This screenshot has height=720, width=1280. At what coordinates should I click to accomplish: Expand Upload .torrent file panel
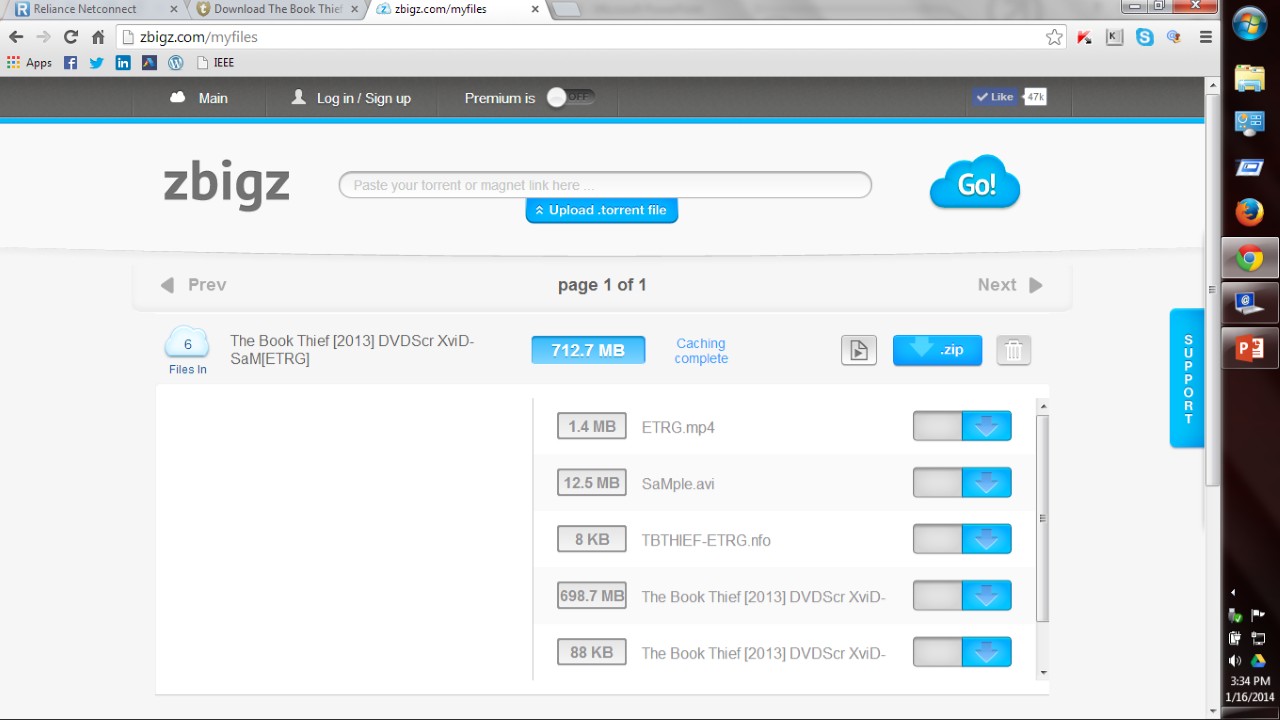[601, 210]
